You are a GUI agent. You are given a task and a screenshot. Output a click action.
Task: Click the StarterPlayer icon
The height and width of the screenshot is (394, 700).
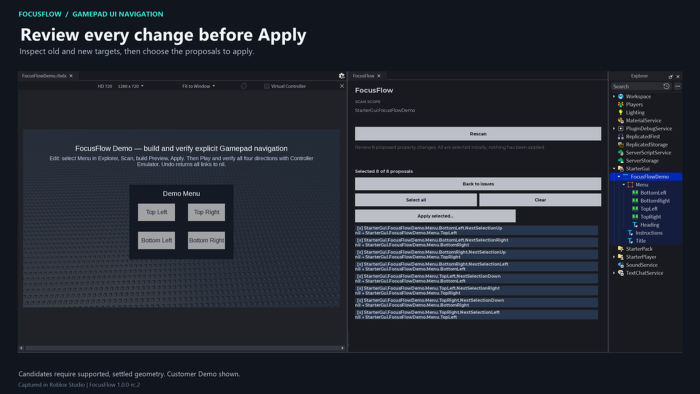click(x=621, y=257)
